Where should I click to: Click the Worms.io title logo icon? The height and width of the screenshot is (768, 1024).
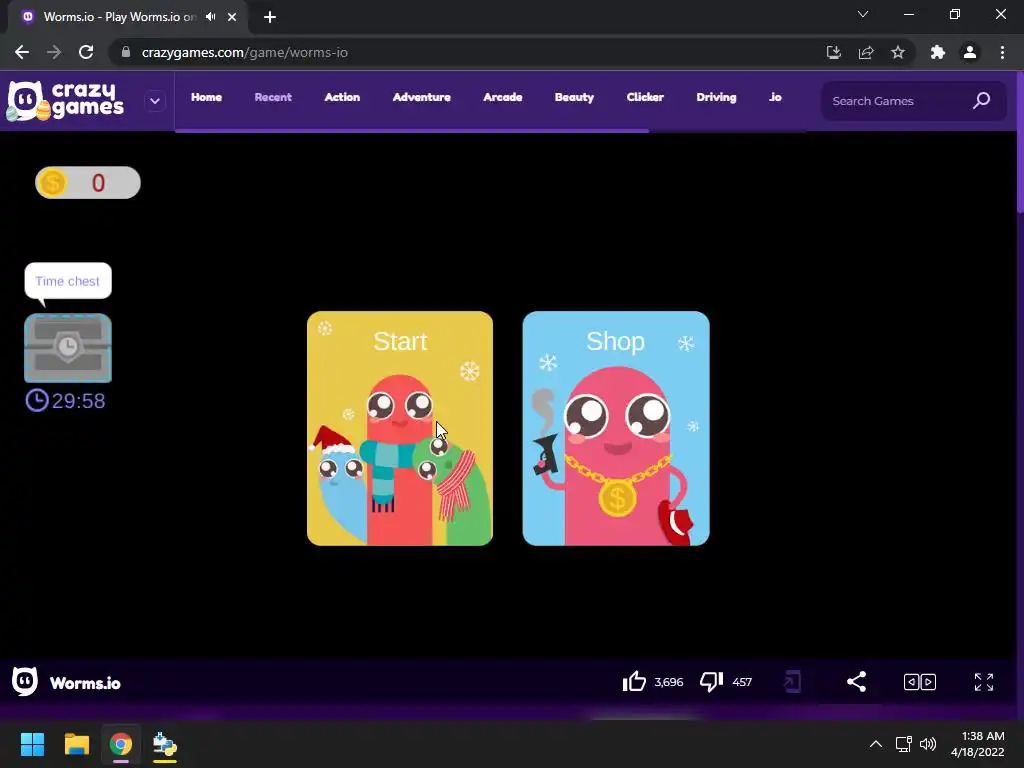point(25,682)
